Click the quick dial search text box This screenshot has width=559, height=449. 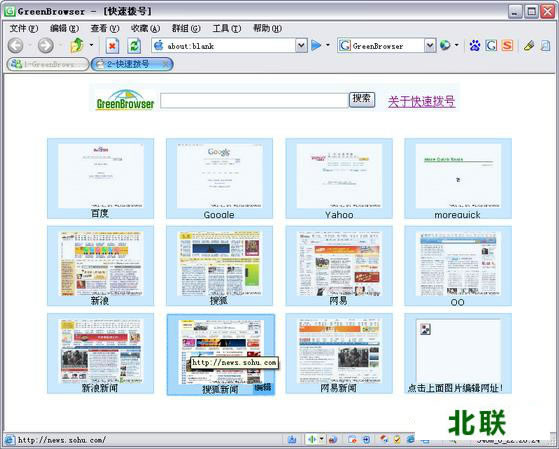[254, 100]
